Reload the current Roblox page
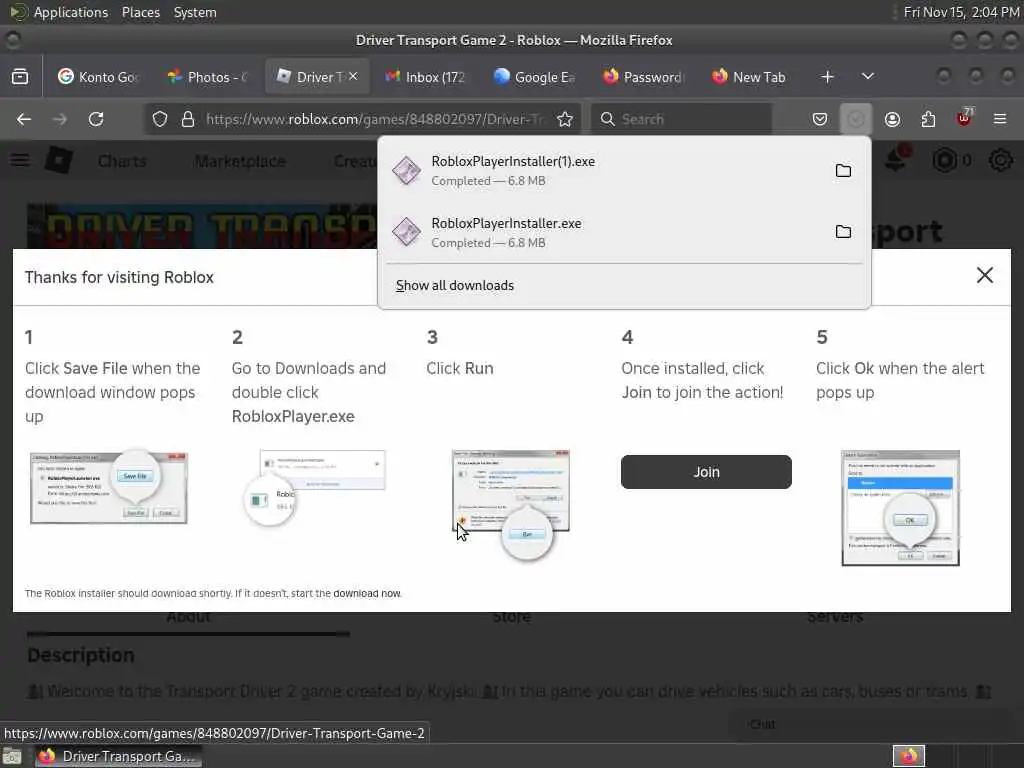 pyautogui.click(x=96, y=119)
